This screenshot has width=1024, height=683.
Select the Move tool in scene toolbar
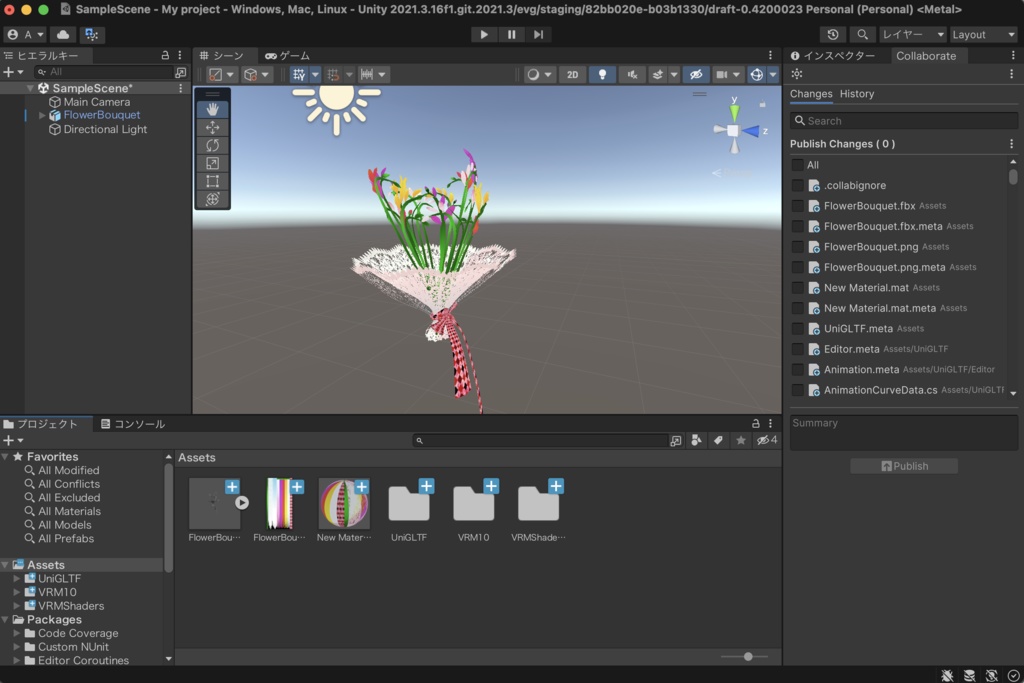pos(212,128)
